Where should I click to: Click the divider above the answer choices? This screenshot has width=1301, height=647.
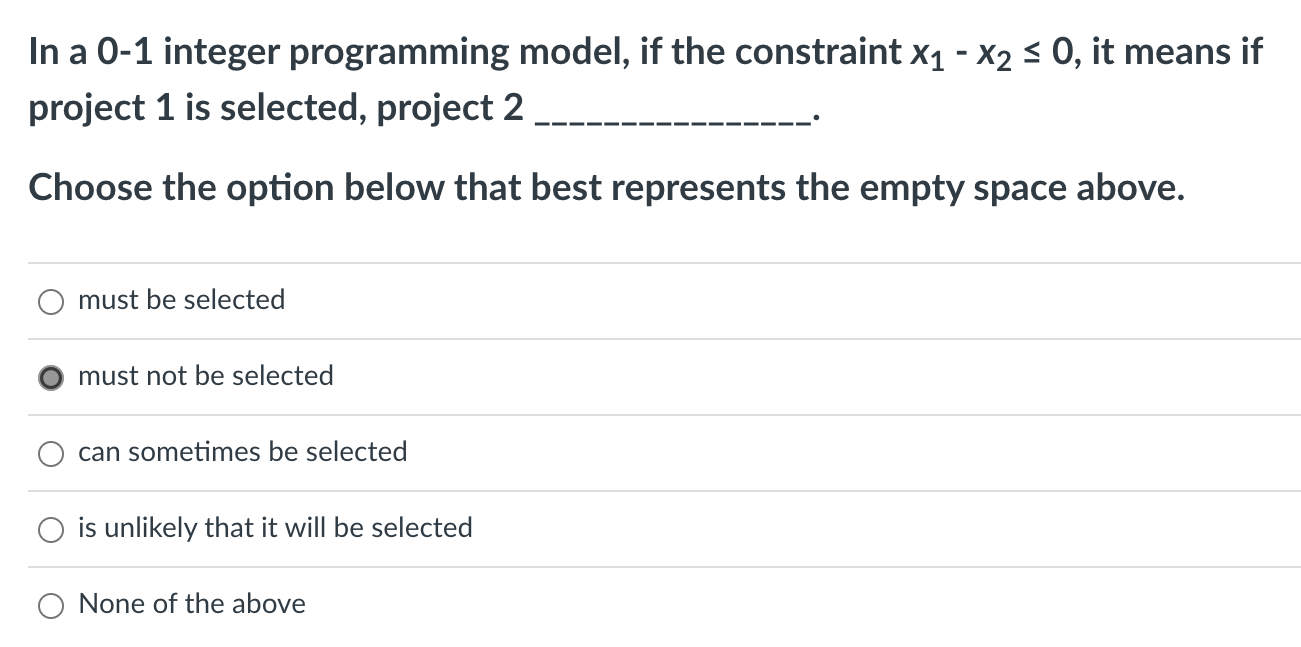(650, 261)
